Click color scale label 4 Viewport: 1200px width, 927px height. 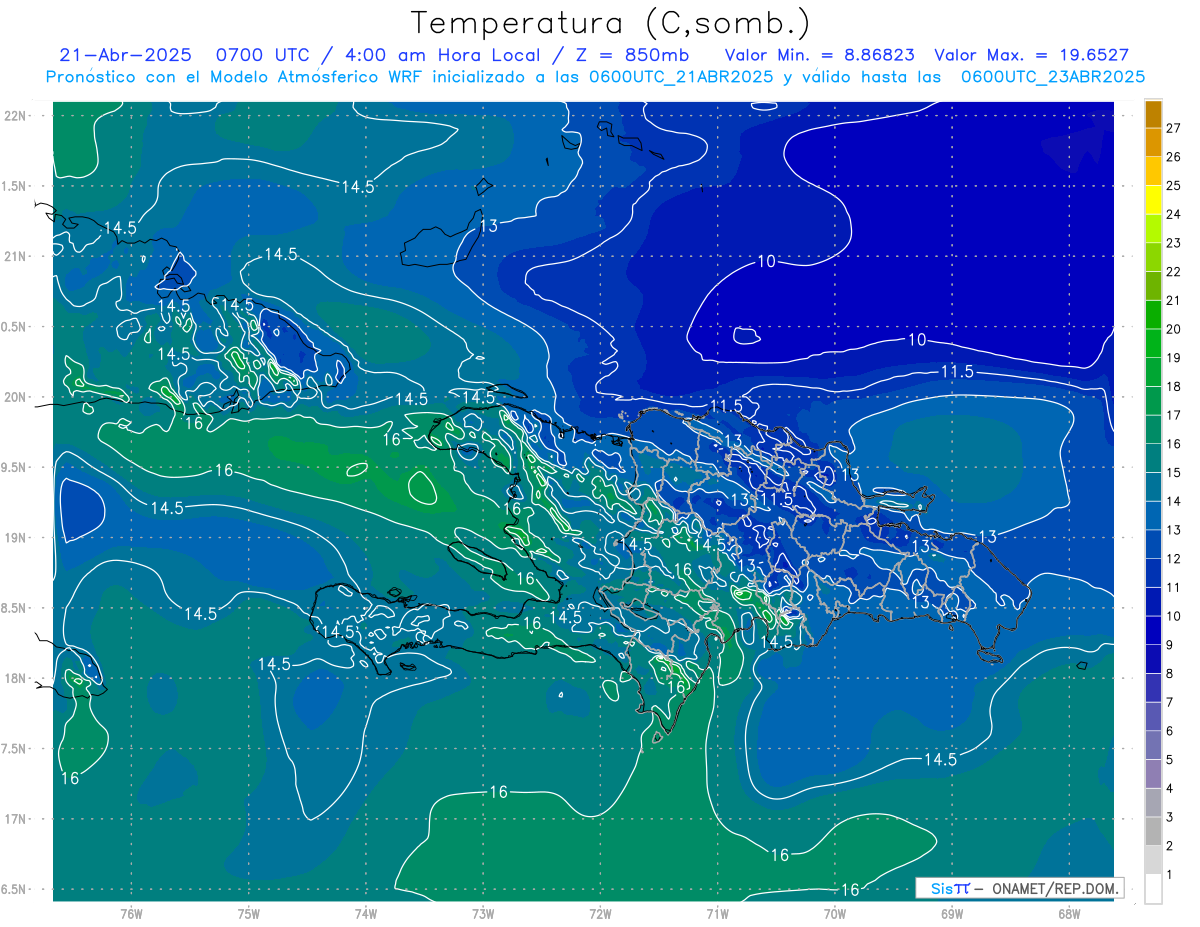point(1171,789)
